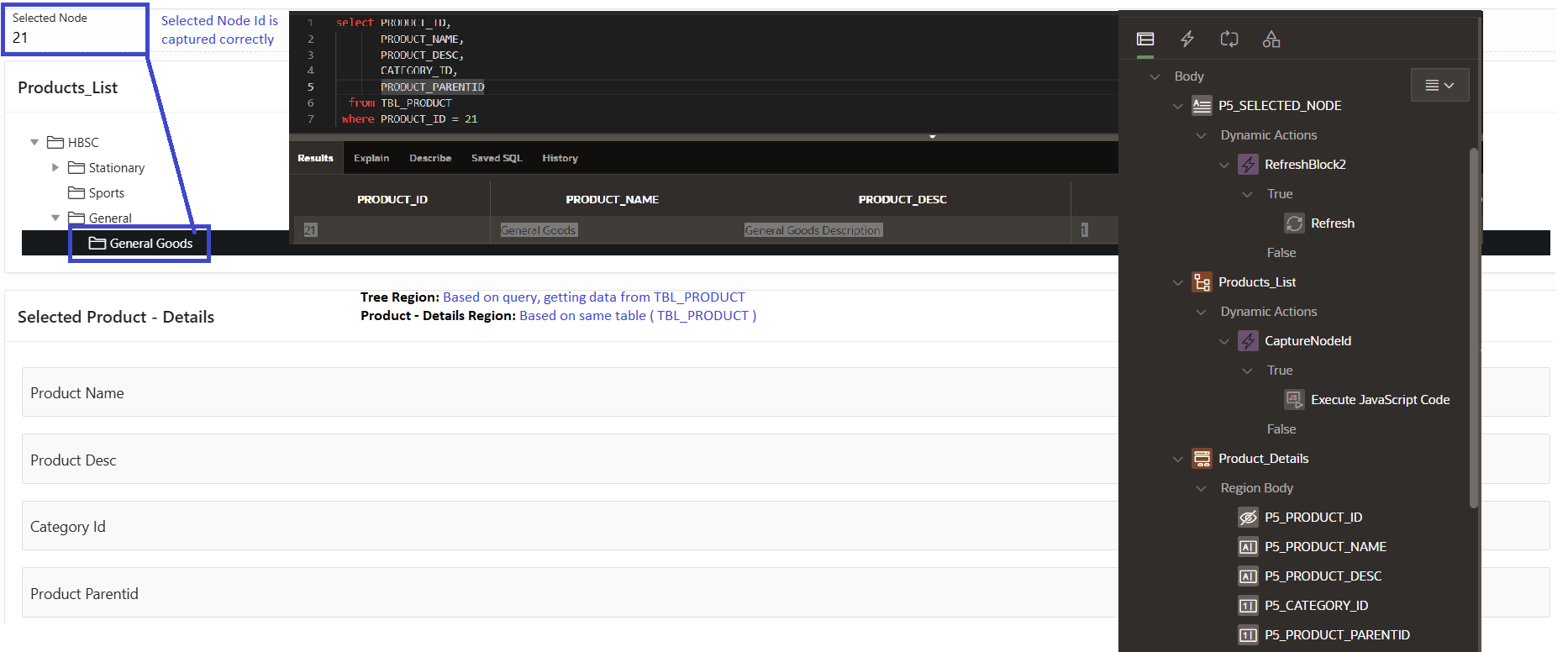Select the Refresh action icon
Image resolution: width=1568 pixels, height=652 pixels.
tap(1294, 223)
